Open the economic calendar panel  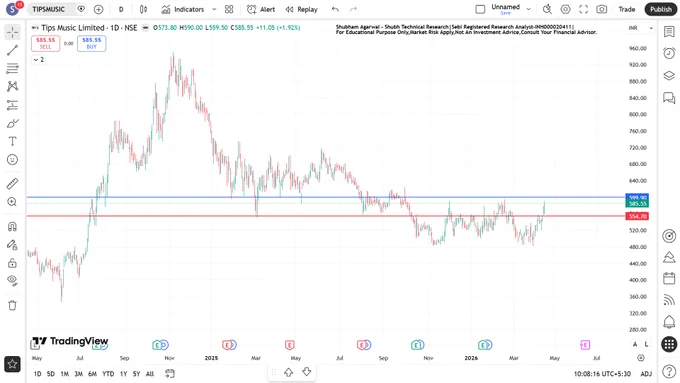point(669,278)
